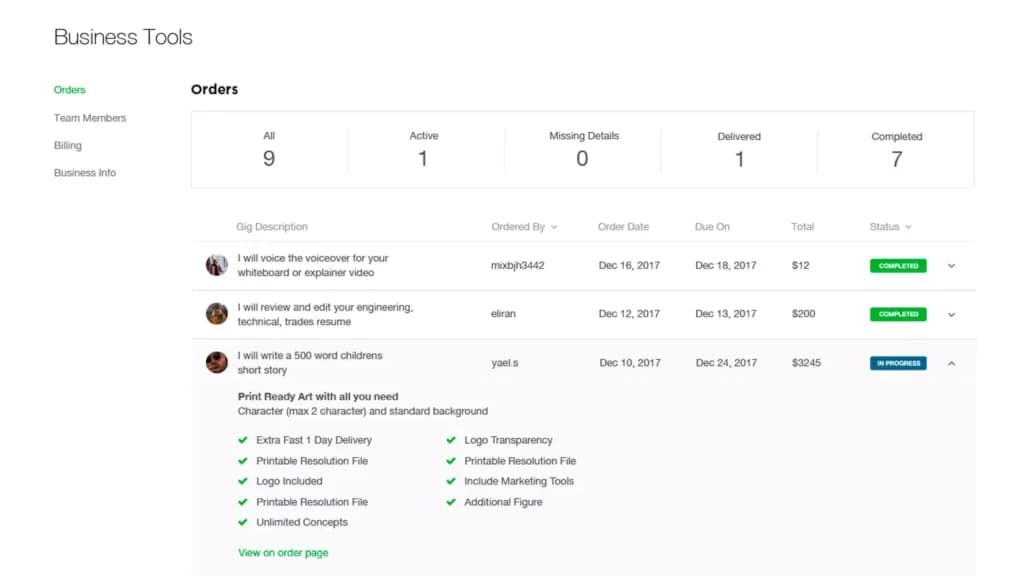
Task: Click the childrens story seller avatar
Action: [217, 362]
